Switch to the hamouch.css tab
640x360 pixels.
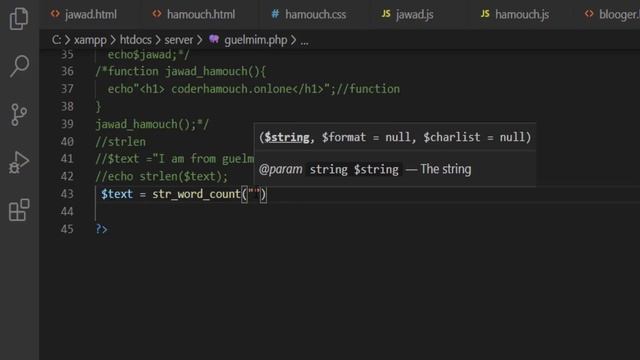(309, 15)
